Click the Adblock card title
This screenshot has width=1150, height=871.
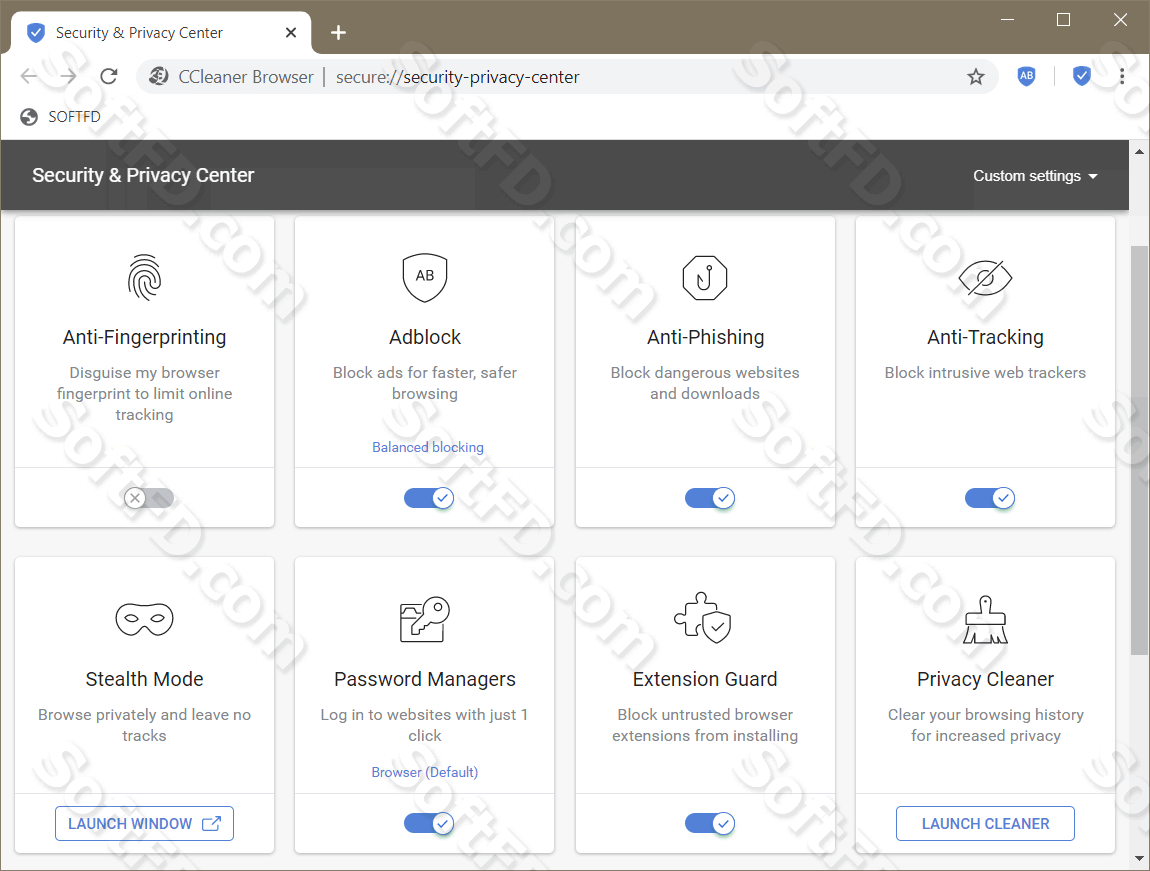click(425, 337)
